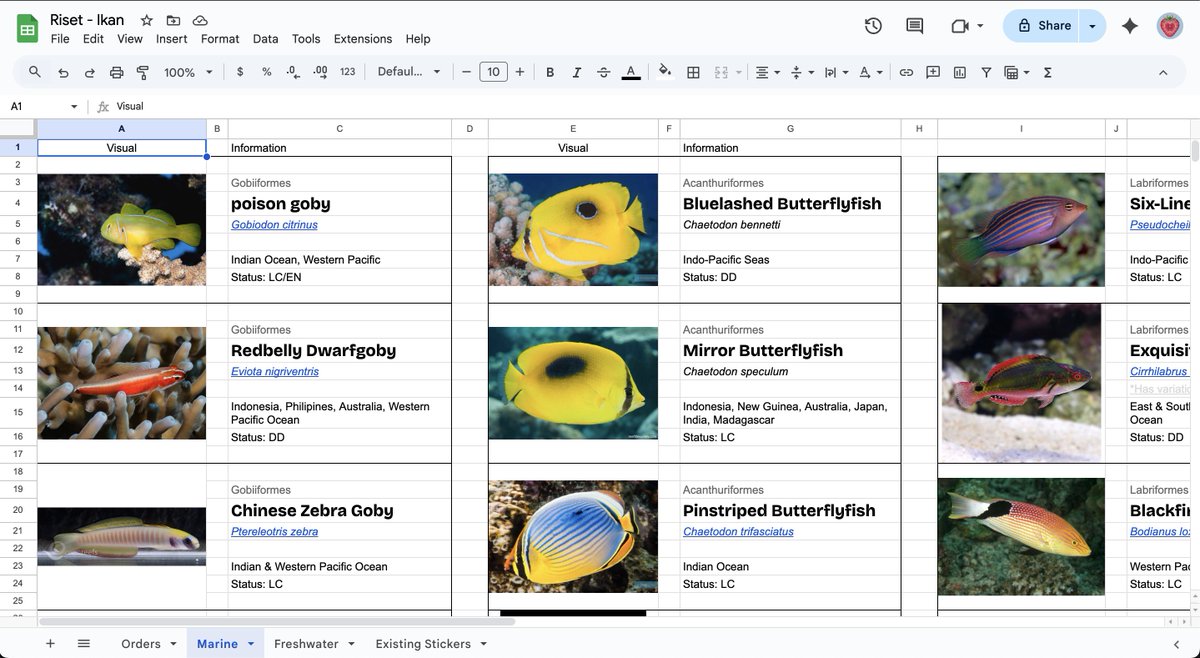Increase decimal places
The width and height of the screenshot is (1200, 658).
click(320, 72)
